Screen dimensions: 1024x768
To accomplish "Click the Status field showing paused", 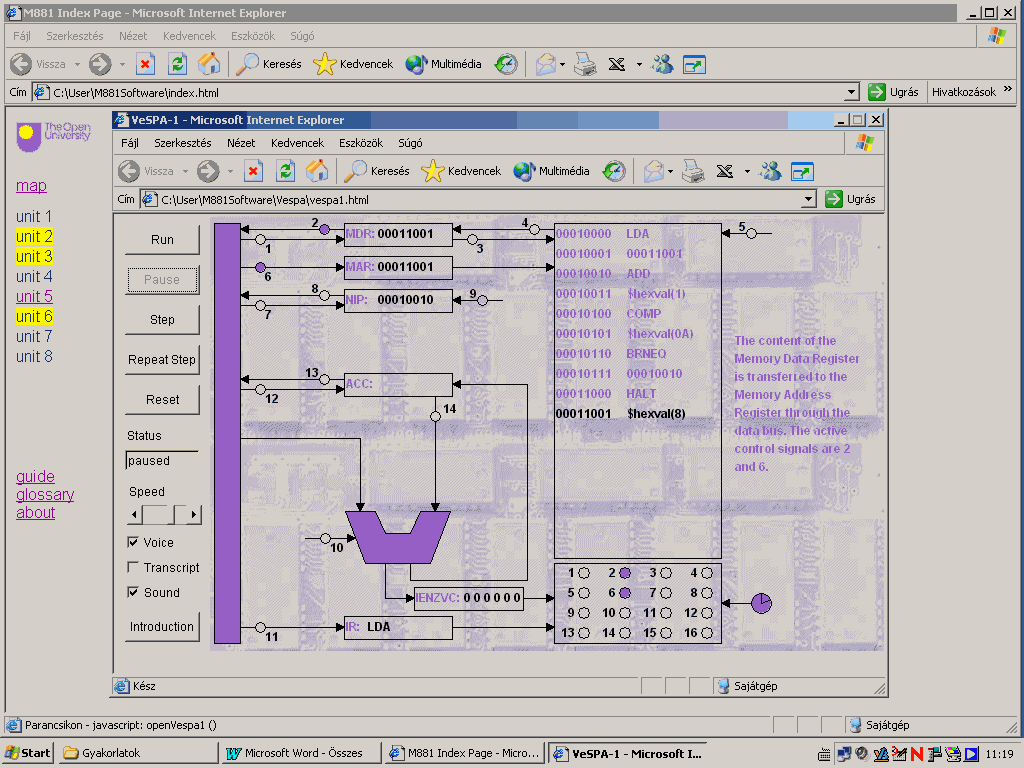I will (161, 460).
